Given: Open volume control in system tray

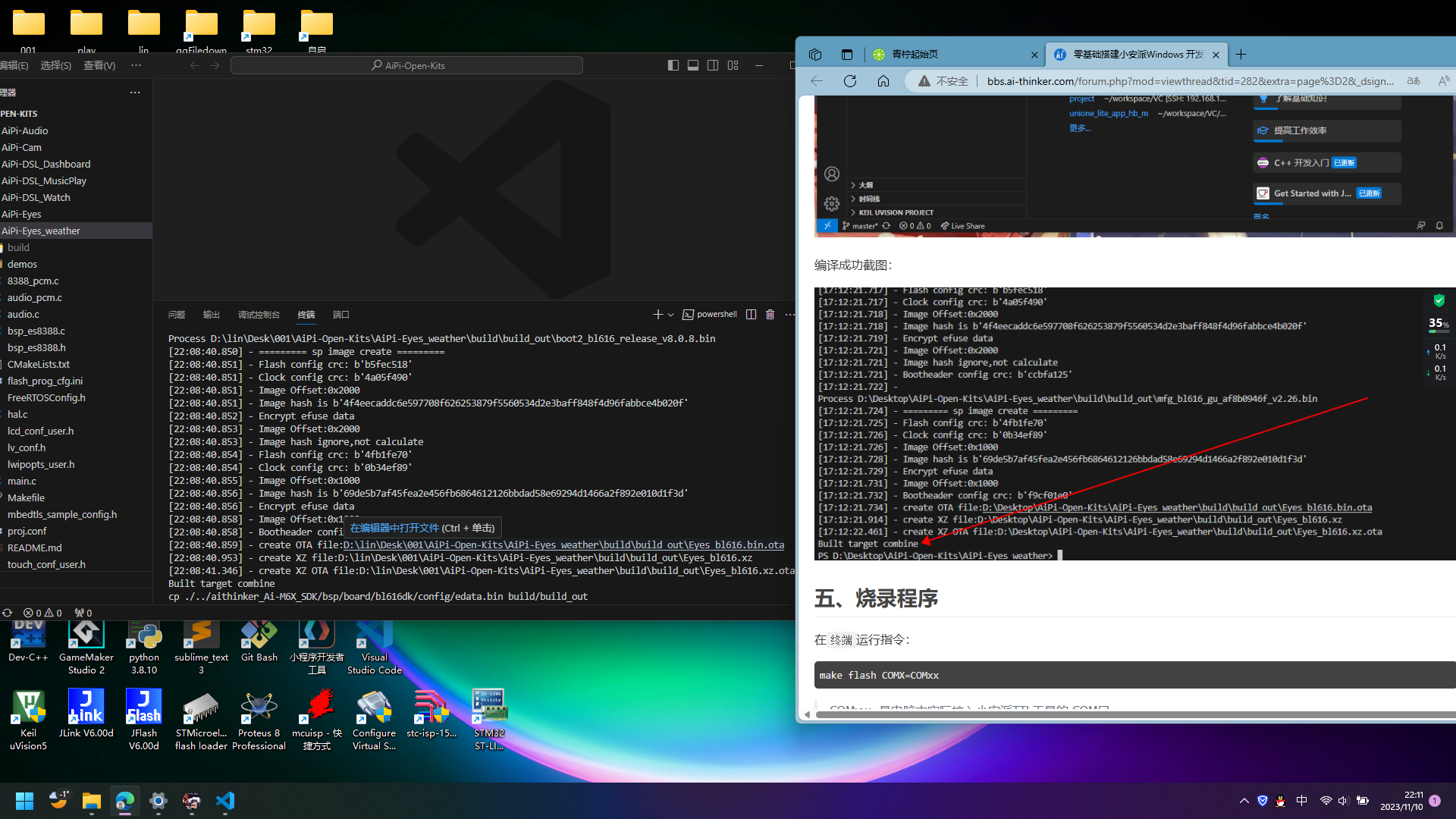Looking at the screenshot, I should tap(1343, 801).
